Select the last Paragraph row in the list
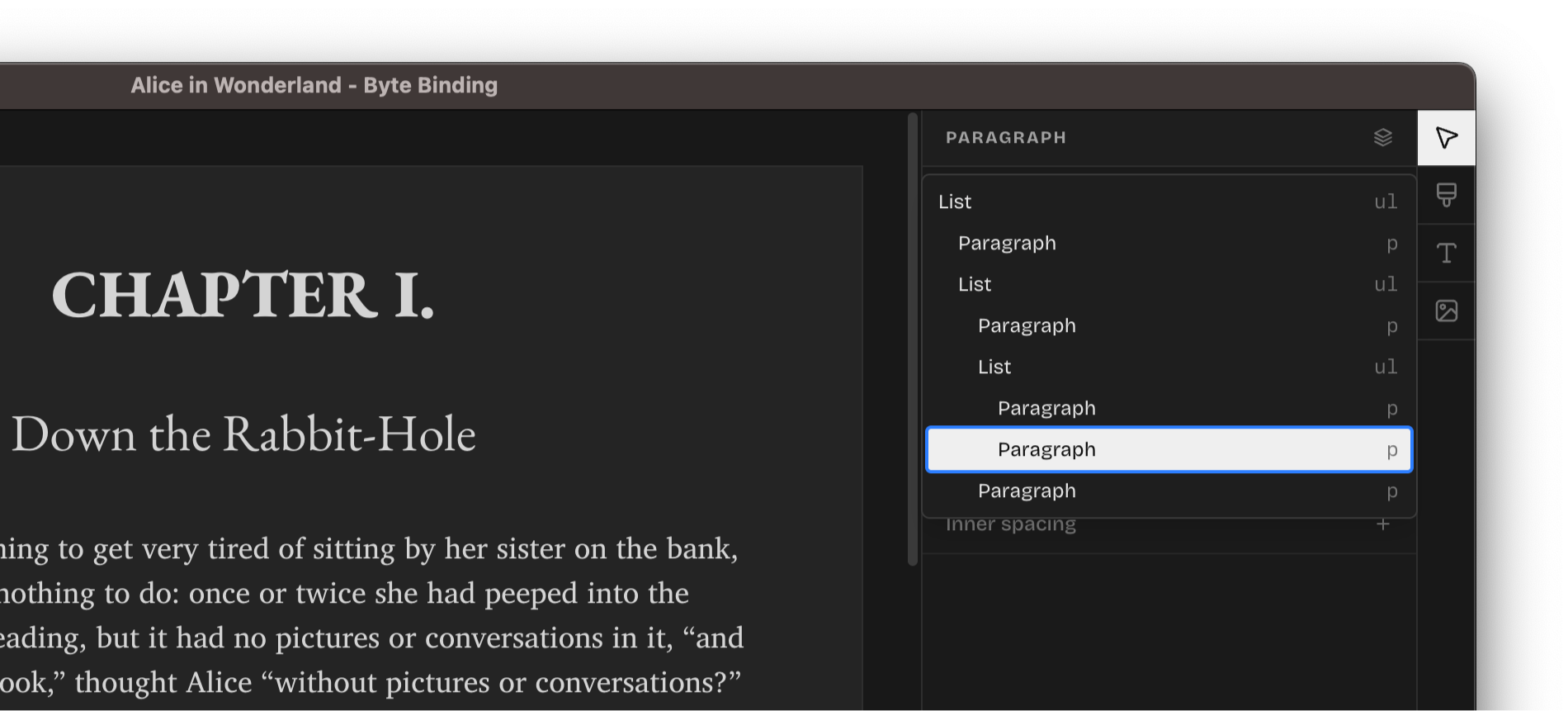 pos(1169,491)
